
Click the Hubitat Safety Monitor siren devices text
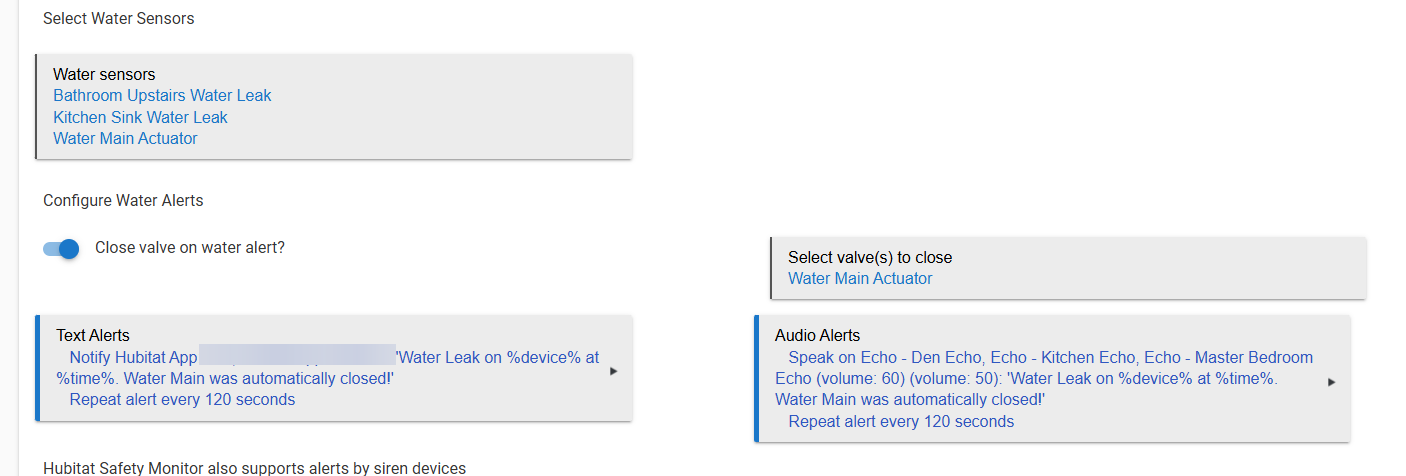pos(254,468)
